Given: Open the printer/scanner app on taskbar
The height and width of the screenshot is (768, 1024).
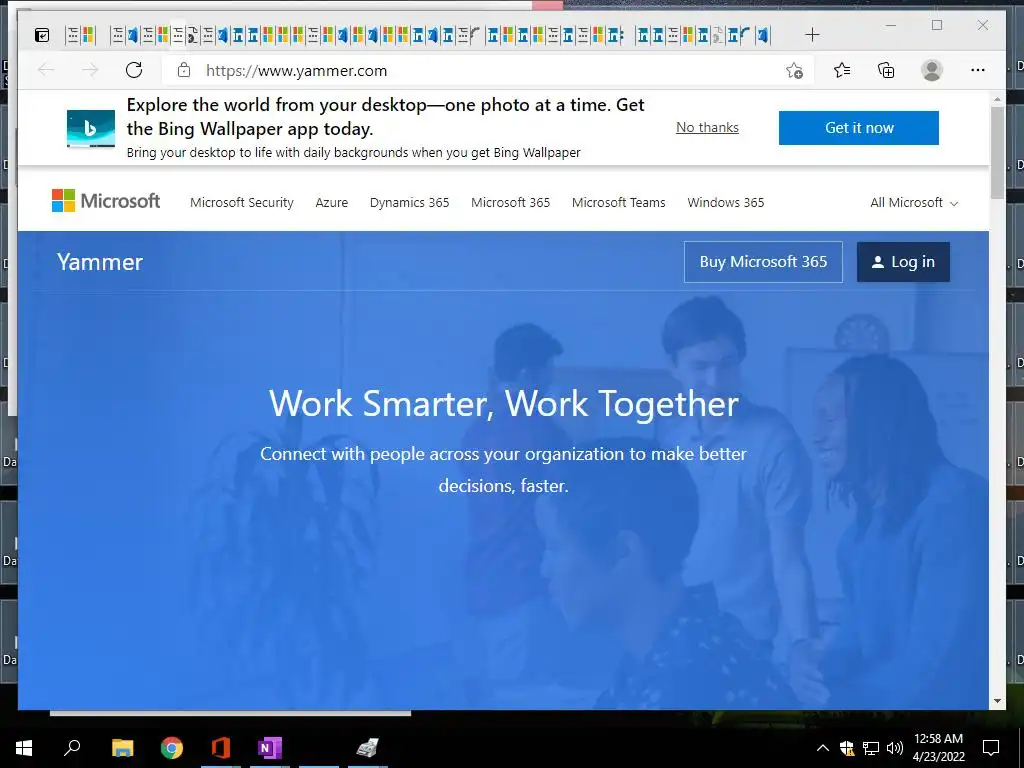Looking at the screenshot, I should (x=368, y=748).
